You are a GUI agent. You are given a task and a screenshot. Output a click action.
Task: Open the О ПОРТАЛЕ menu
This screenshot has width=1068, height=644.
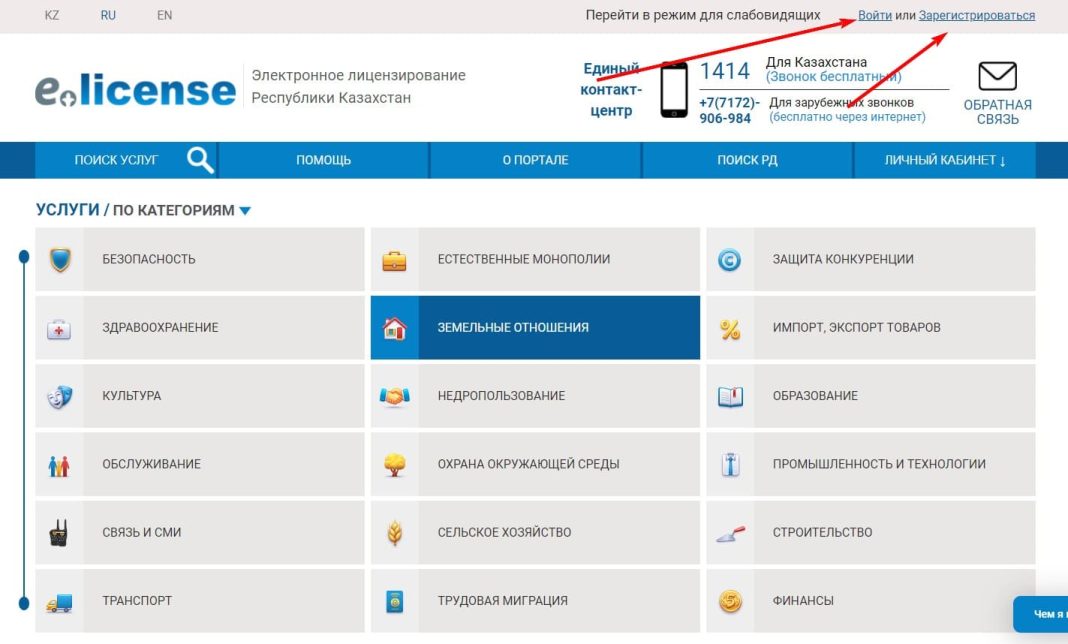(x=536, y=159)
